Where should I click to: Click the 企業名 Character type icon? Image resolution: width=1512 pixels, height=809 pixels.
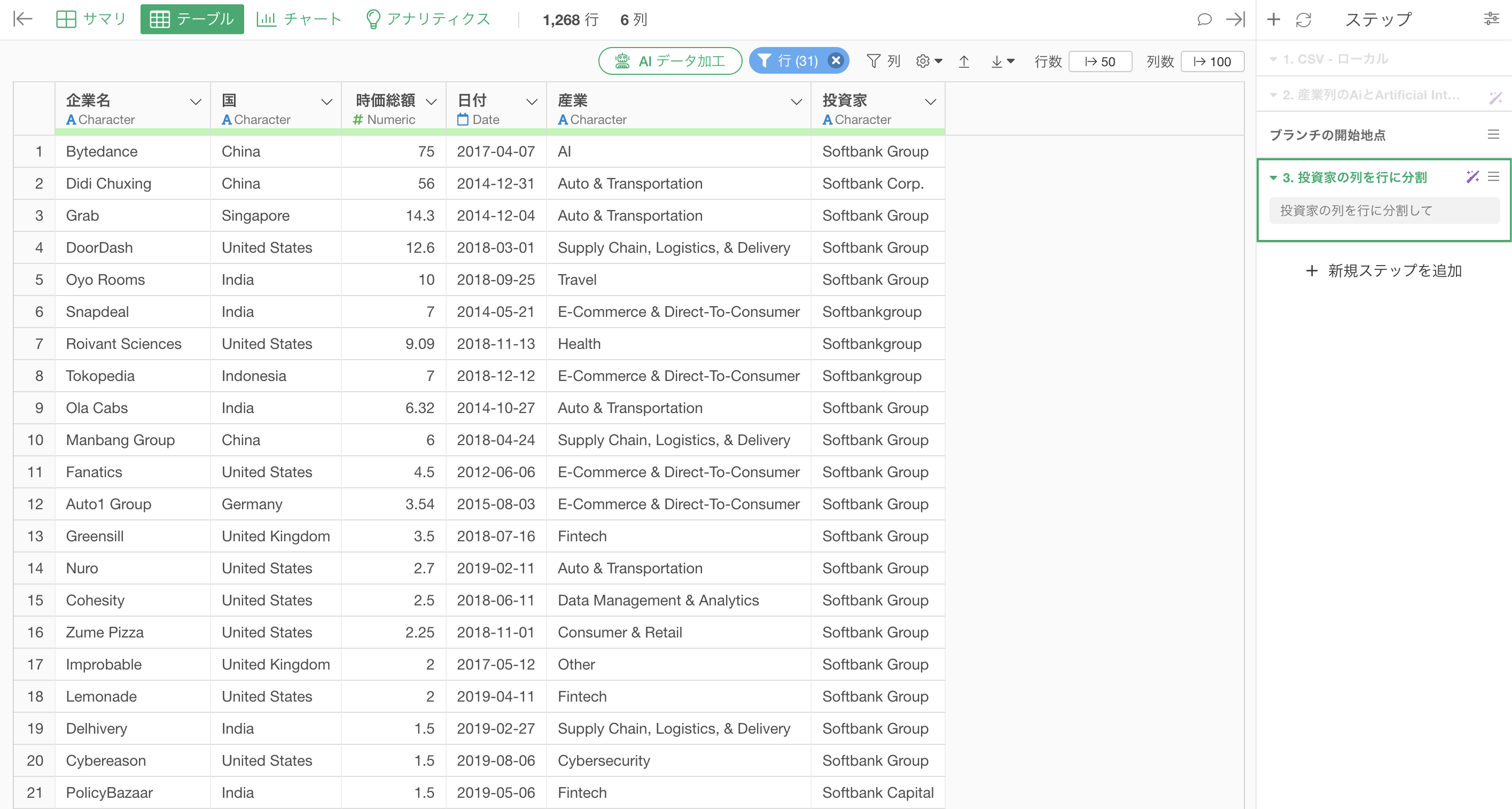click(71, 120)
